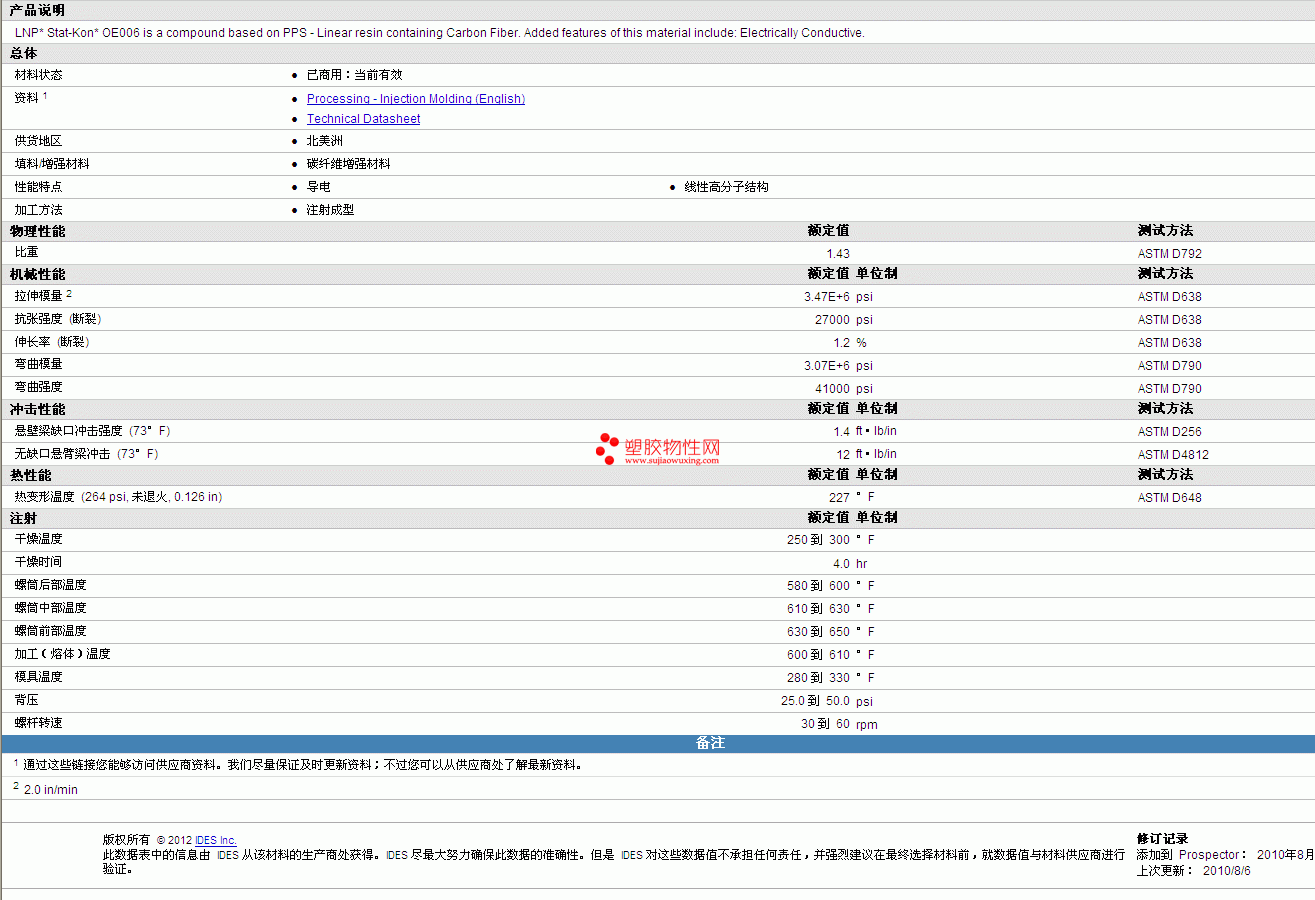The image size is (1315, 900).
Task: Select the 产品说明 section header
Action: (x=38, y=10)
